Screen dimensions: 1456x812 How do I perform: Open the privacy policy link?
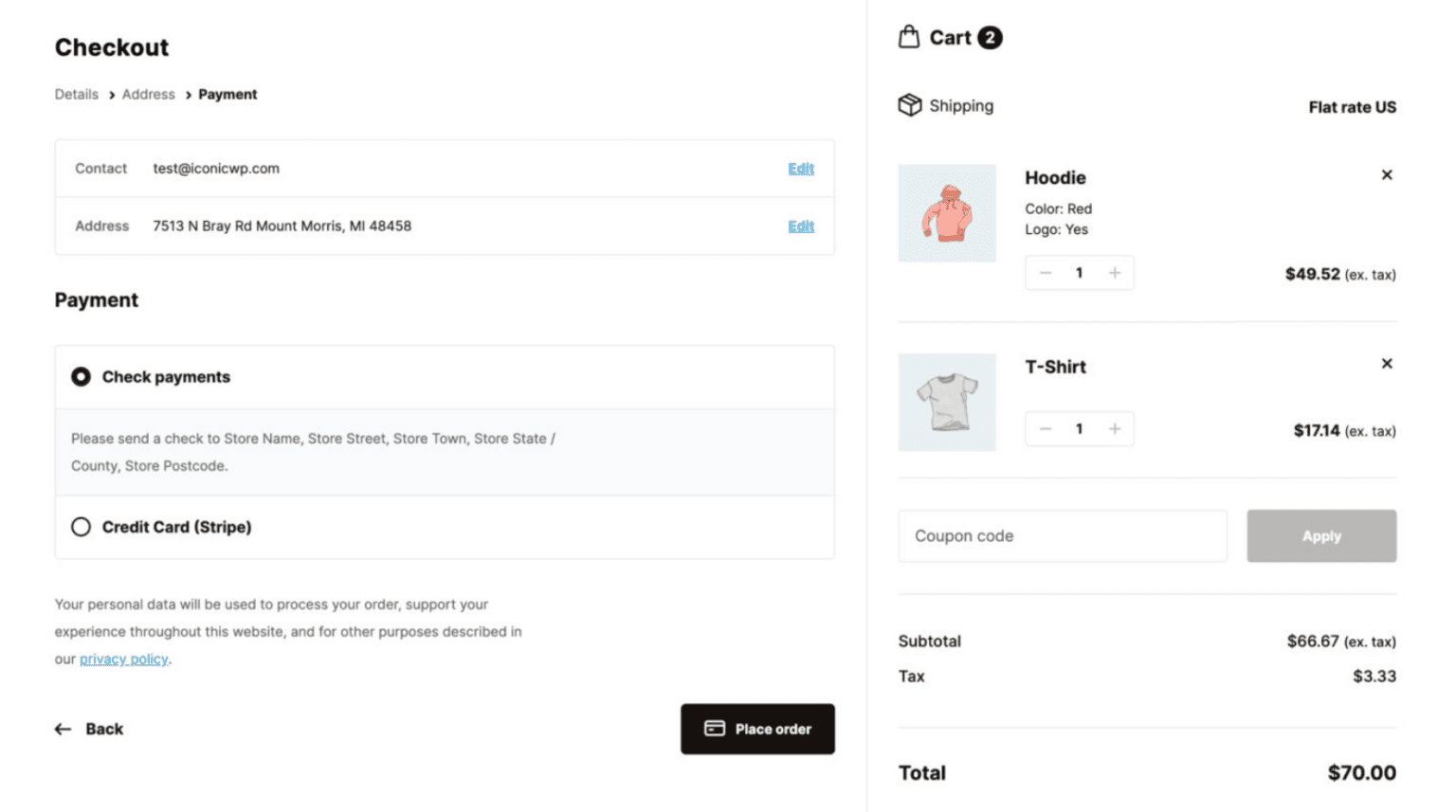pos(123,659)
